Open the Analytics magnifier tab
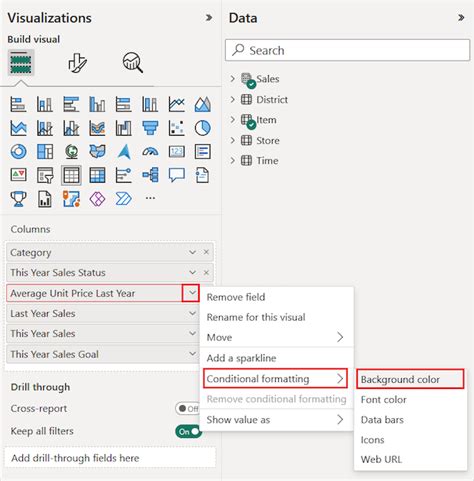The height and width of the screenshot is (481, 474). 133,63
